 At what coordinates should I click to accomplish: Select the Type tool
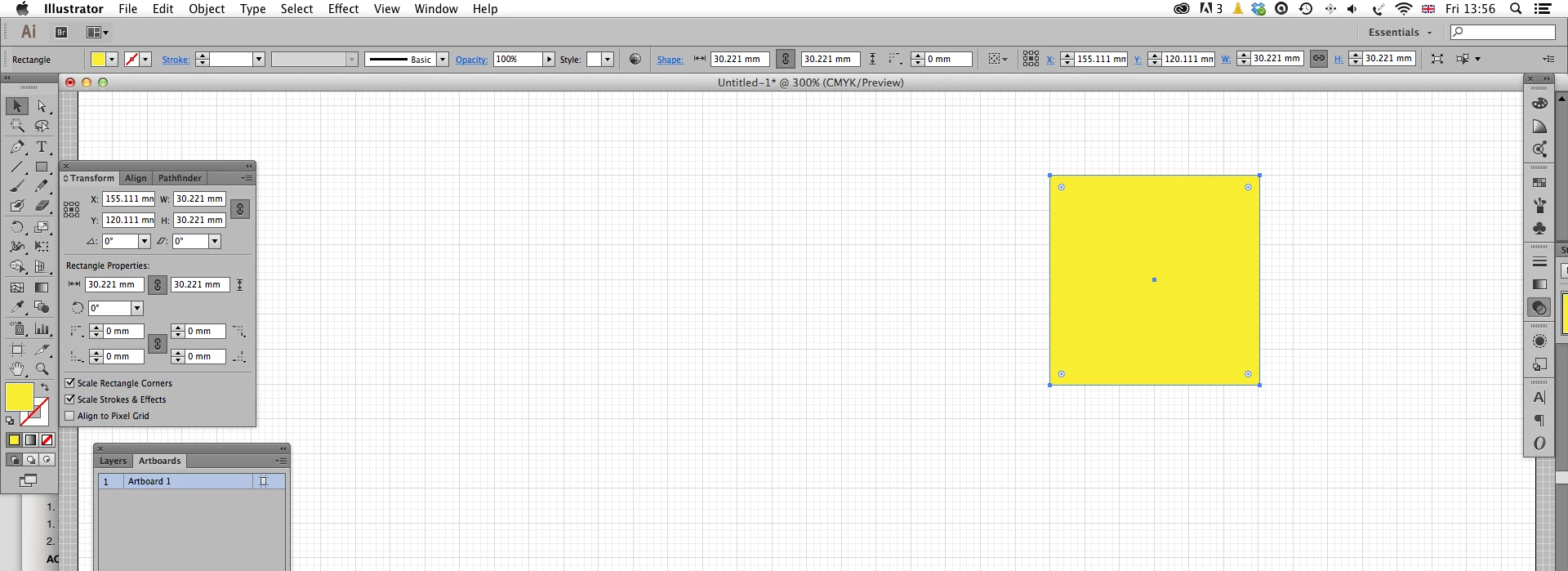[42, 147]
